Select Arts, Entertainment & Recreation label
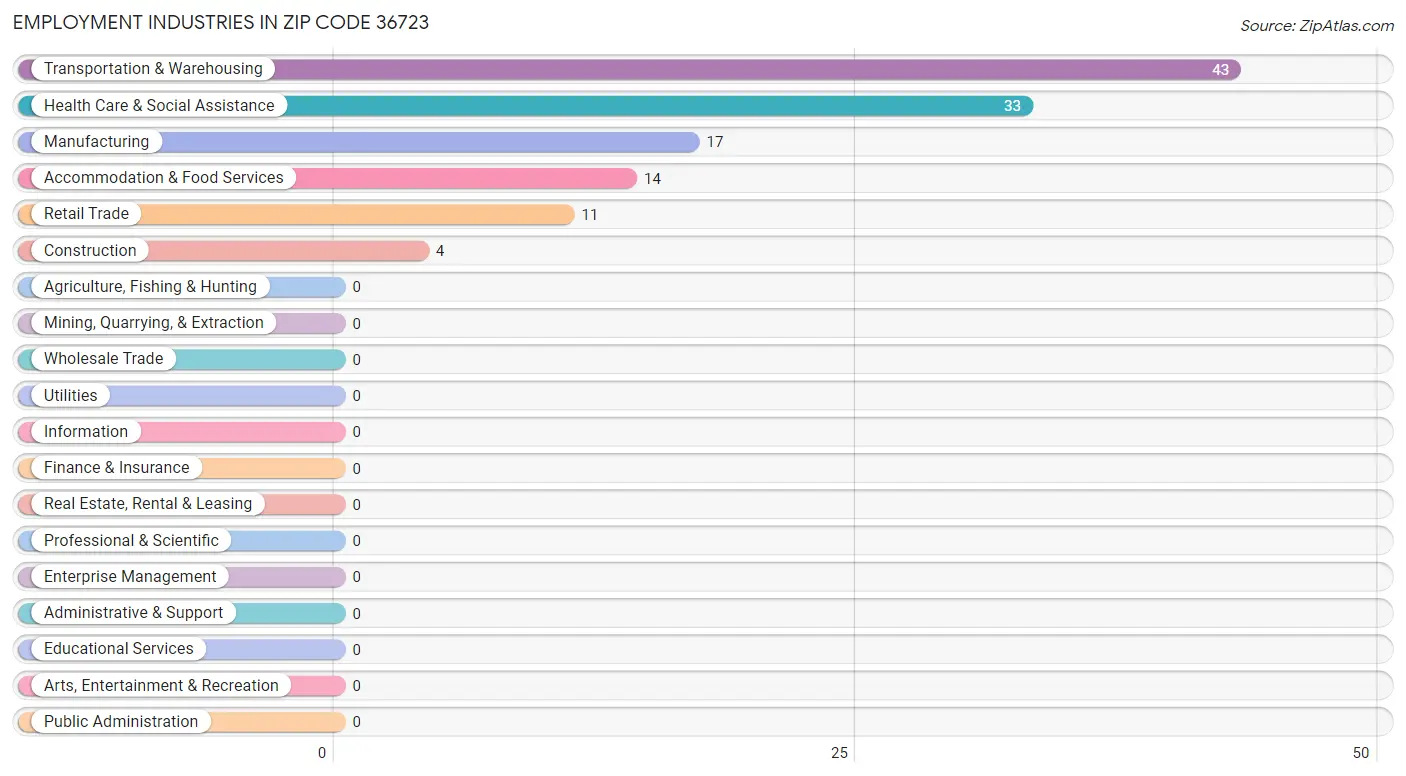Image resolution: width=1406 pixels, height=776 pixels. [161, 686]
